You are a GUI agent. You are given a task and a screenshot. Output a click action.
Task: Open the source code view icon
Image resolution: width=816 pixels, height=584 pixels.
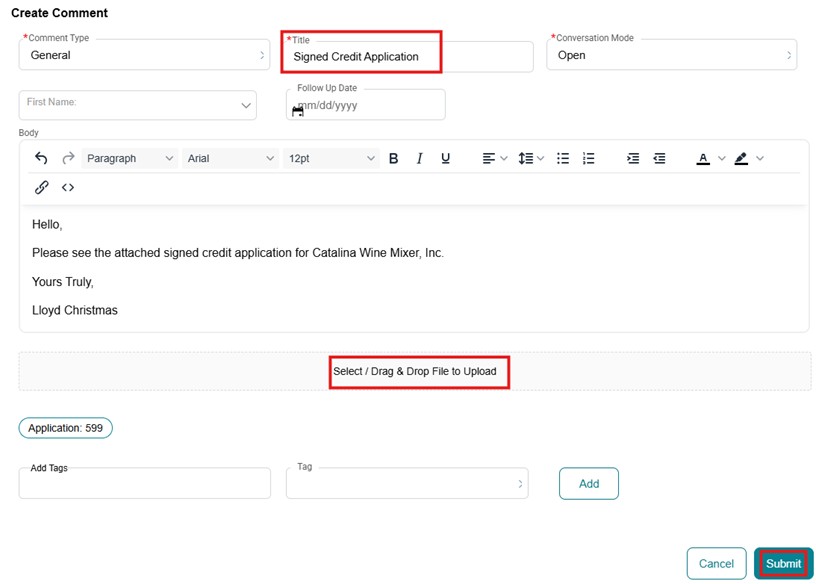pyautogui.click(x=68, y=187)
